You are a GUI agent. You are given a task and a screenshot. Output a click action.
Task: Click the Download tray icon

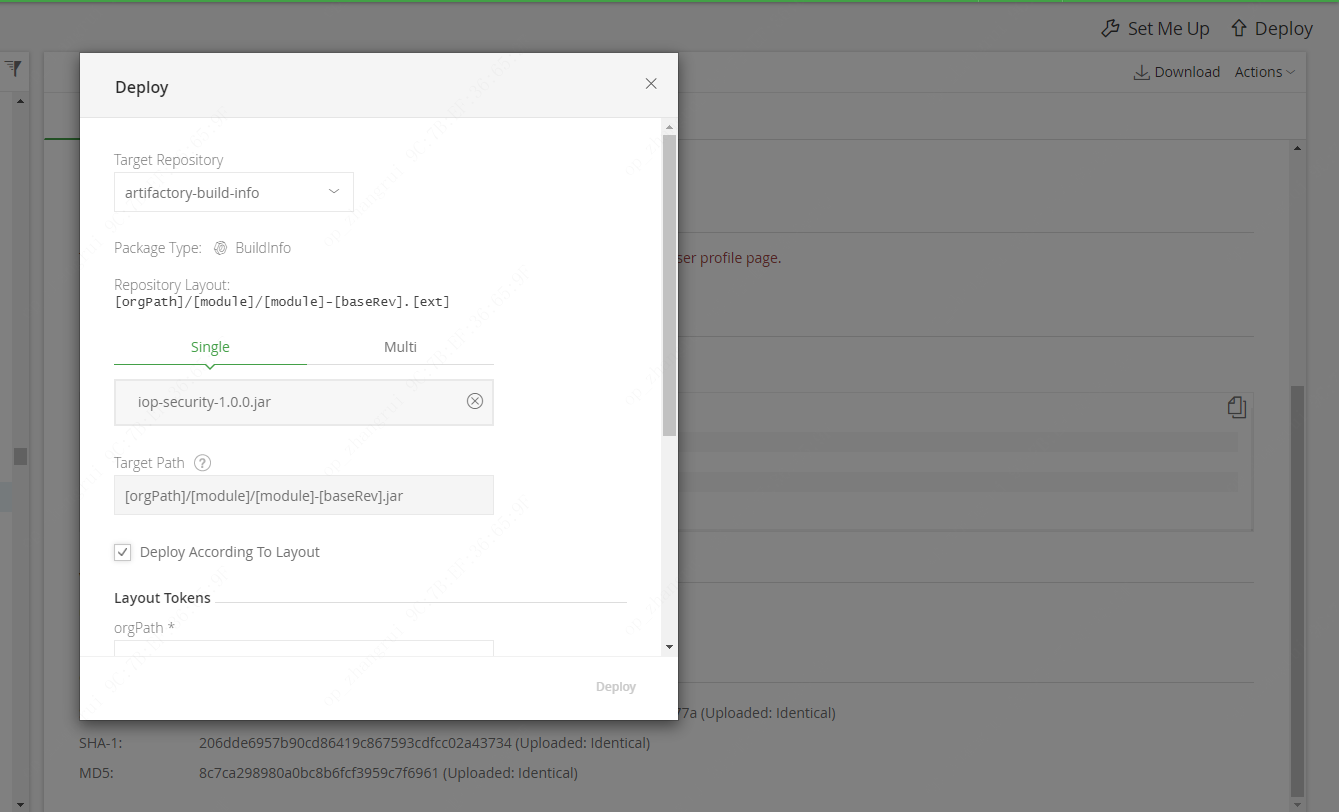point(1141,72)
